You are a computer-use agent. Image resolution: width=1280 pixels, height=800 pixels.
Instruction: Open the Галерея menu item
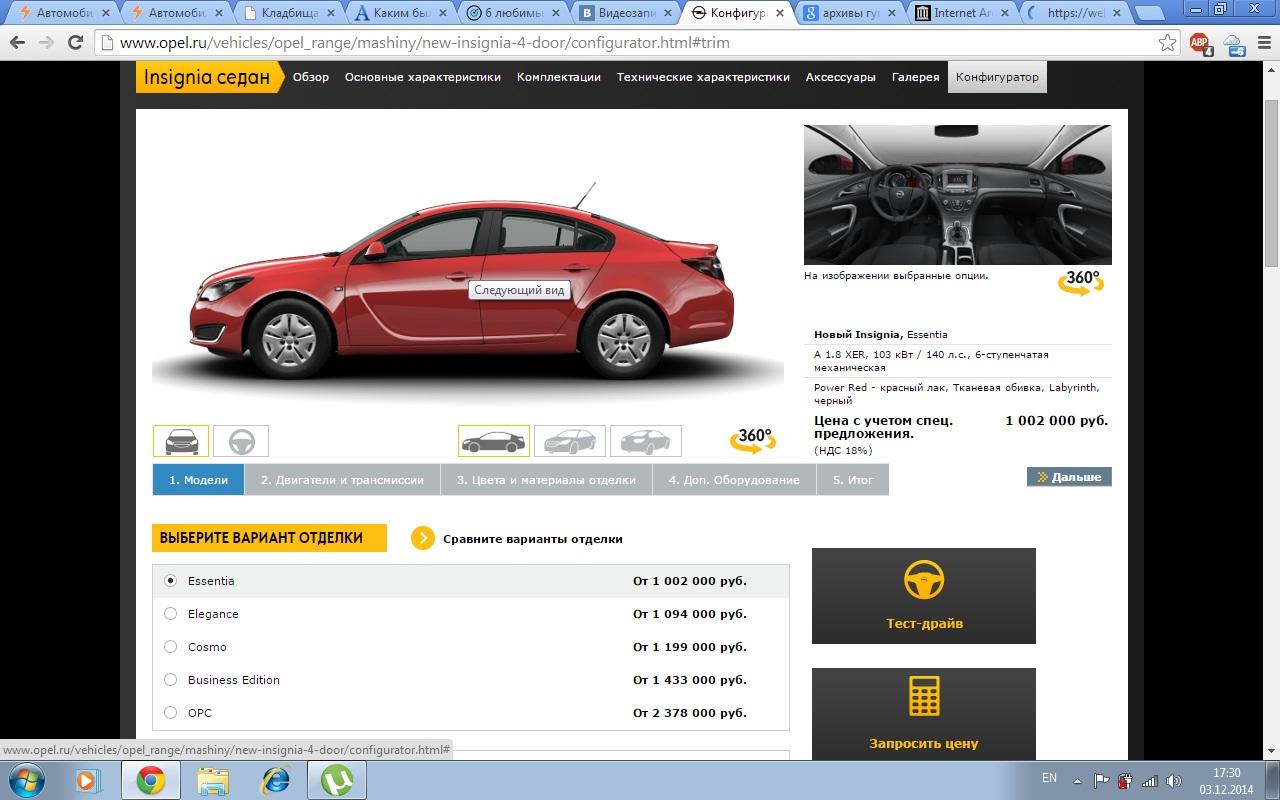(x=916, y=77)
